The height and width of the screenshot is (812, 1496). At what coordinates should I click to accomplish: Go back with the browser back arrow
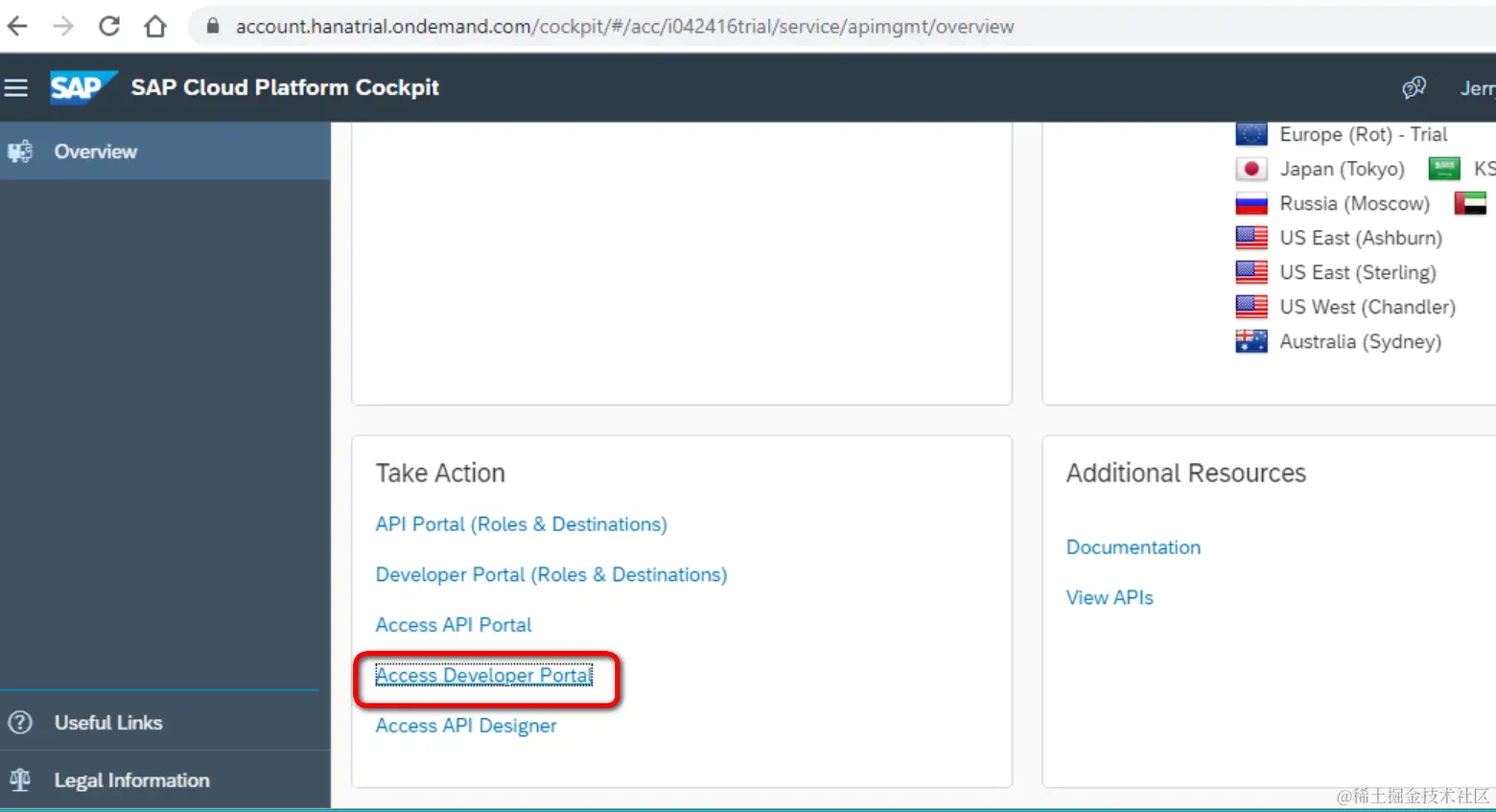tap(17, 26)
